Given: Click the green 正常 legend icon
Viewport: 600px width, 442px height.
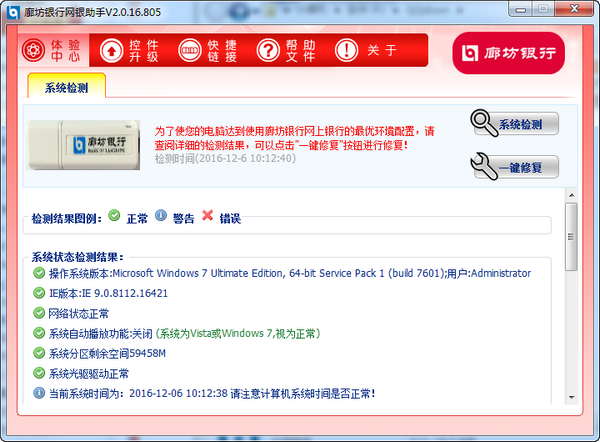Looking at the screenshot, I should (114, 215).
